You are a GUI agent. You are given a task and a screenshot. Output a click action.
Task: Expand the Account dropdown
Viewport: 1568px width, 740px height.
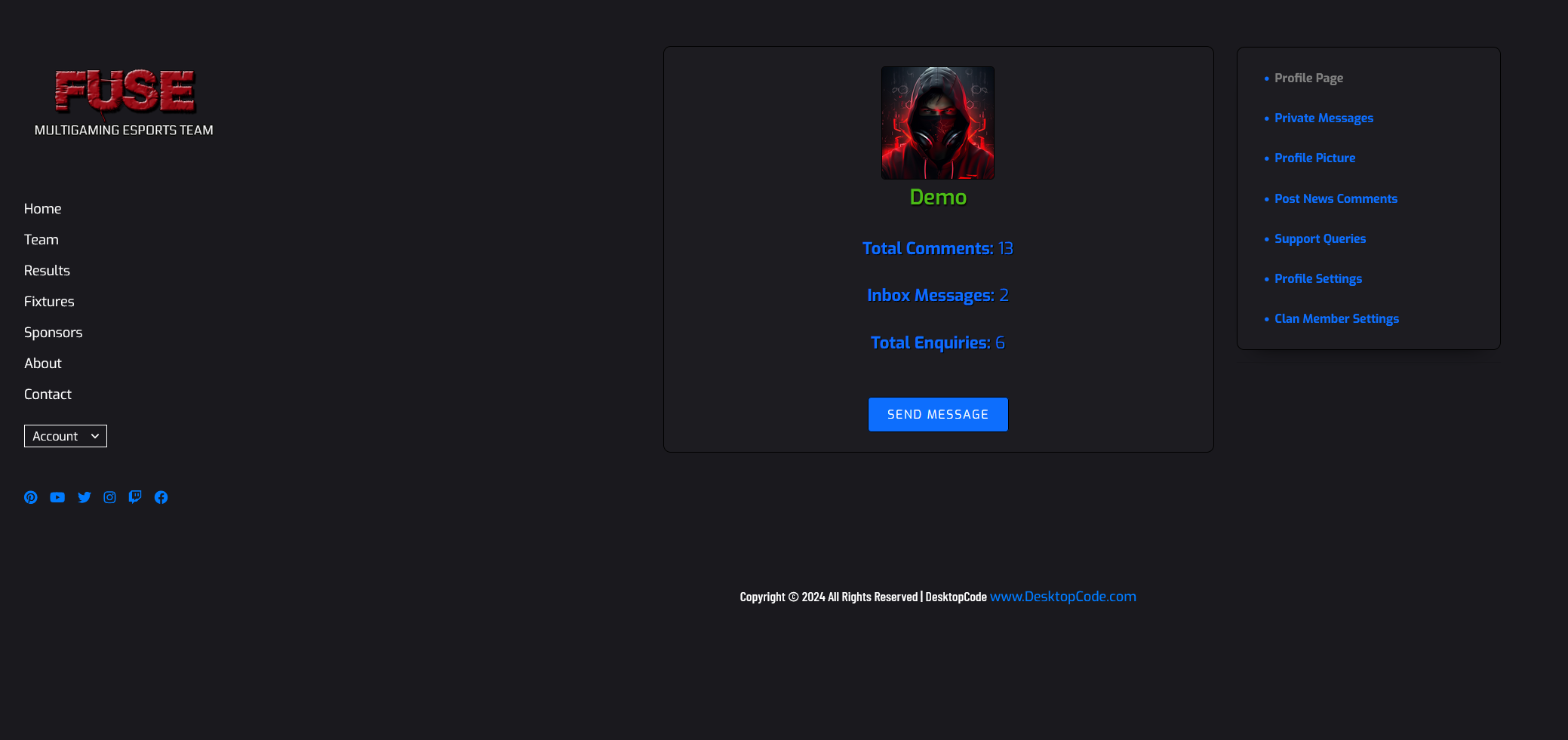[66, 436]
